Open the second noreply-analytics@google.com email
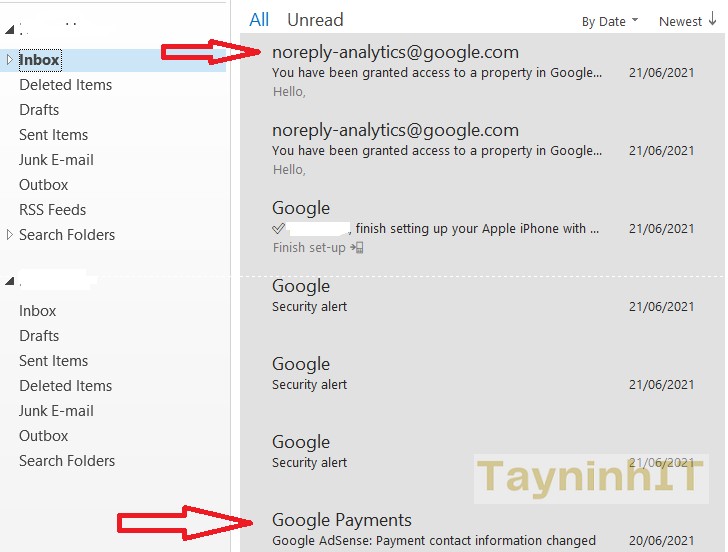The height and width of the screenshot is (552, 728). (x=395, y=130)
